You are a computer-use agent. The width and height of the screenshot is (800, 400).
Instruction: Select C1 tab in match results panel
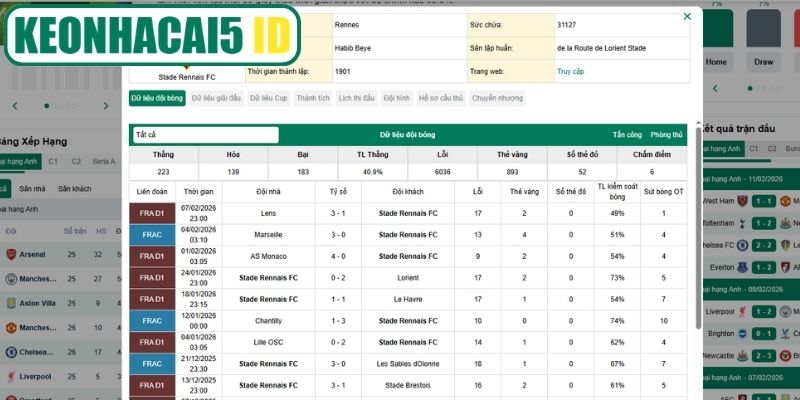pyautogui.click(x=754, y=148)
